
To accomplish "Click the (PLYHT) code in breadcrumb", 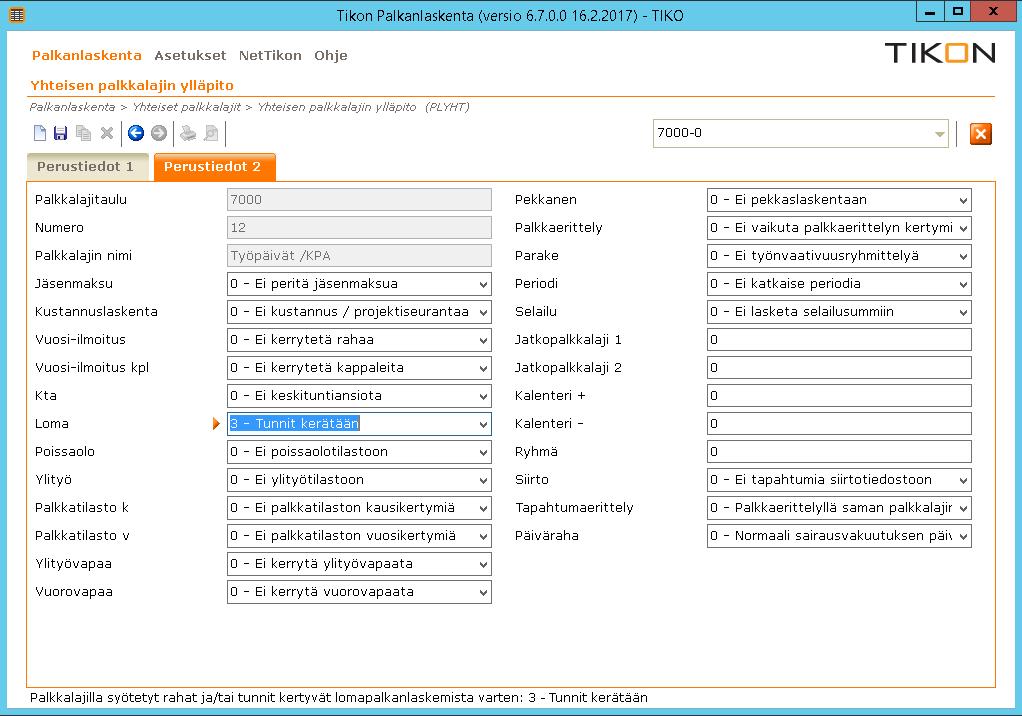I will [x=446, y=107].
